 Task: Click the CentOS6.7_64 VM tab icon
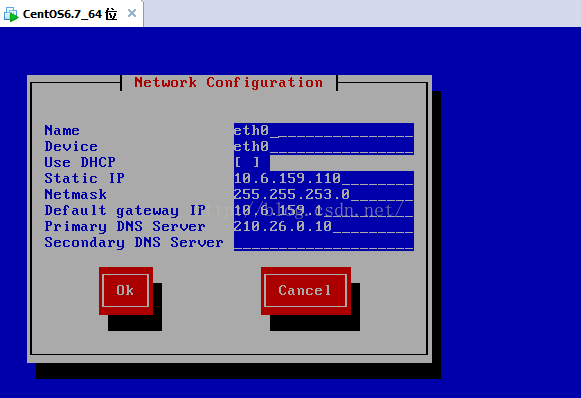click(x=11, y=14)
